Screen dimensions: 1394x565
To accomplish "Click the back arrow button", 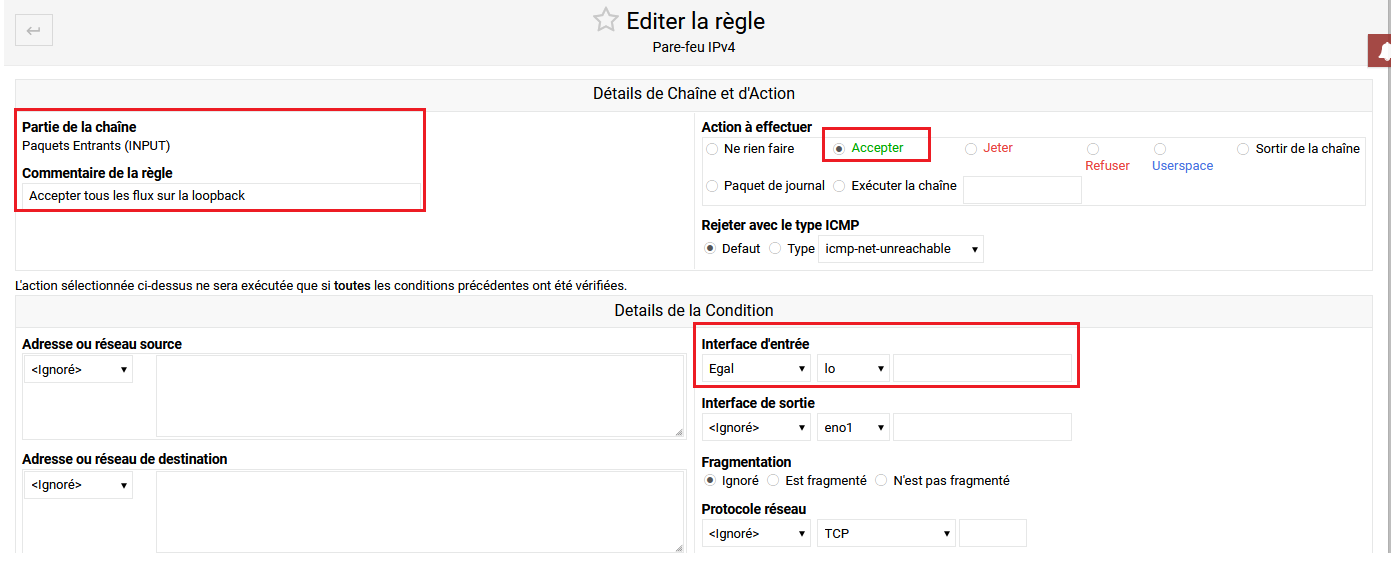I will coord(34,30).
